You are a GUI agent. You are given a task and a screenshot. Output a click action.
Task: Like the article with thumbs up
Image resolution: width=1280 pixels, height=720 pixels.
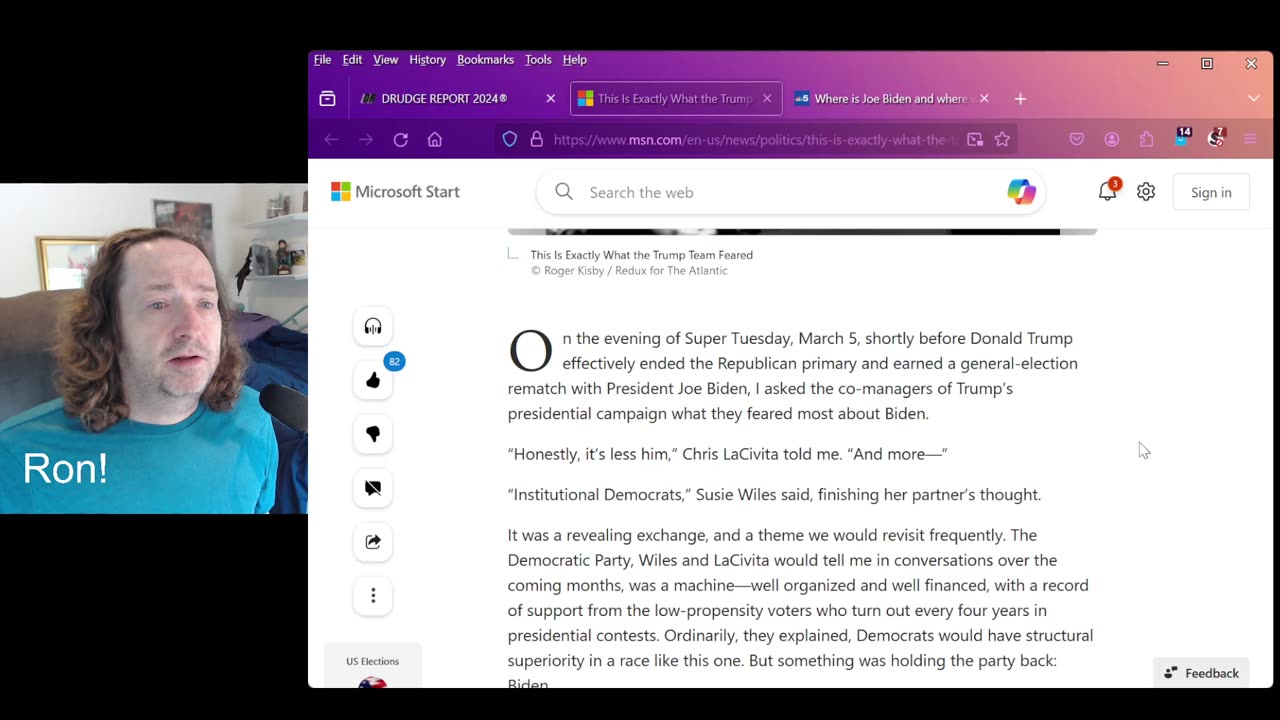[x=373, y=380]
